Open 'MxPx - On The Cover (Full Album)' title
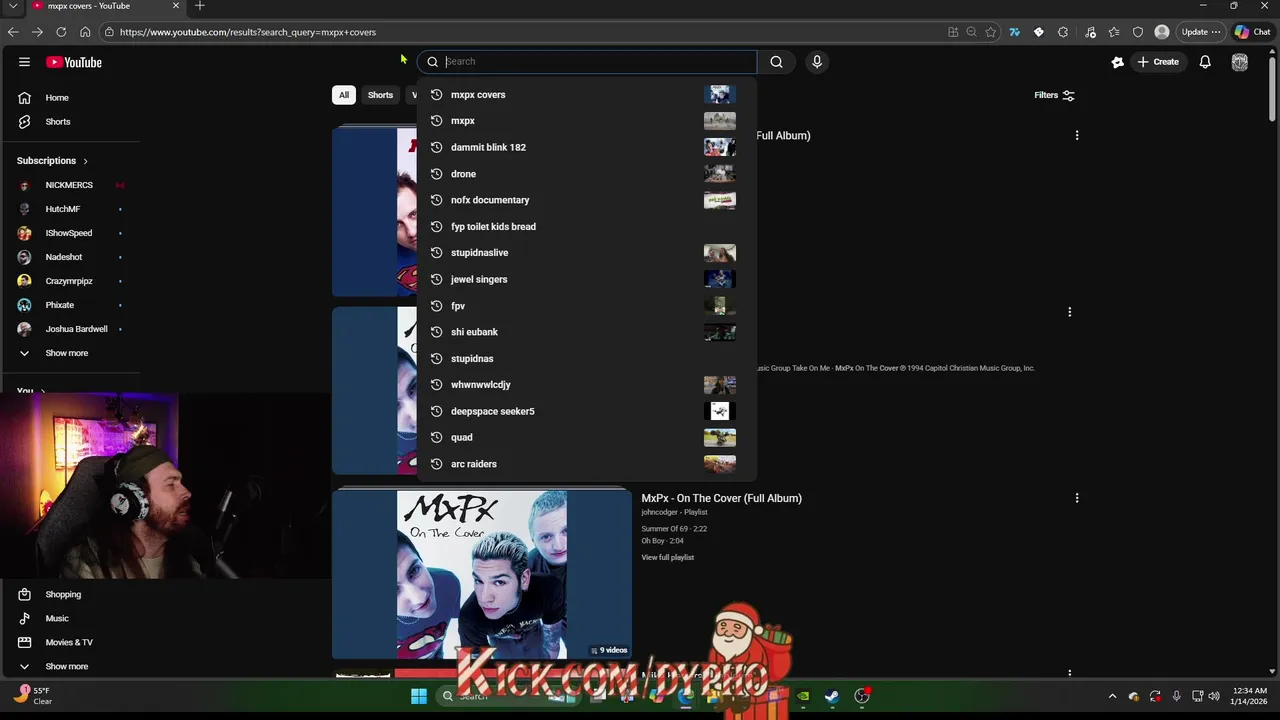This screenshot has width=1280, height=720. click(x=721, y=498)
